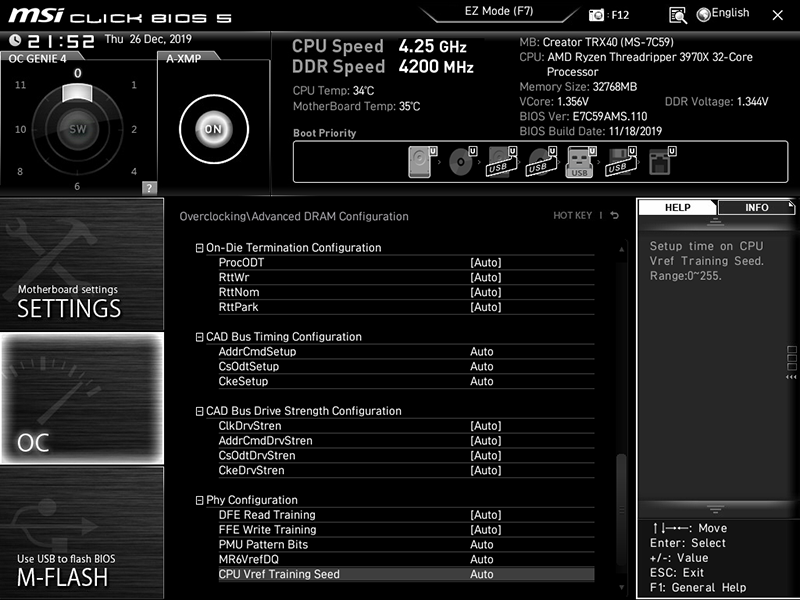Open ClkDrvStren [Auto] dropdown

pyautogui.click(x=486, y=426)
